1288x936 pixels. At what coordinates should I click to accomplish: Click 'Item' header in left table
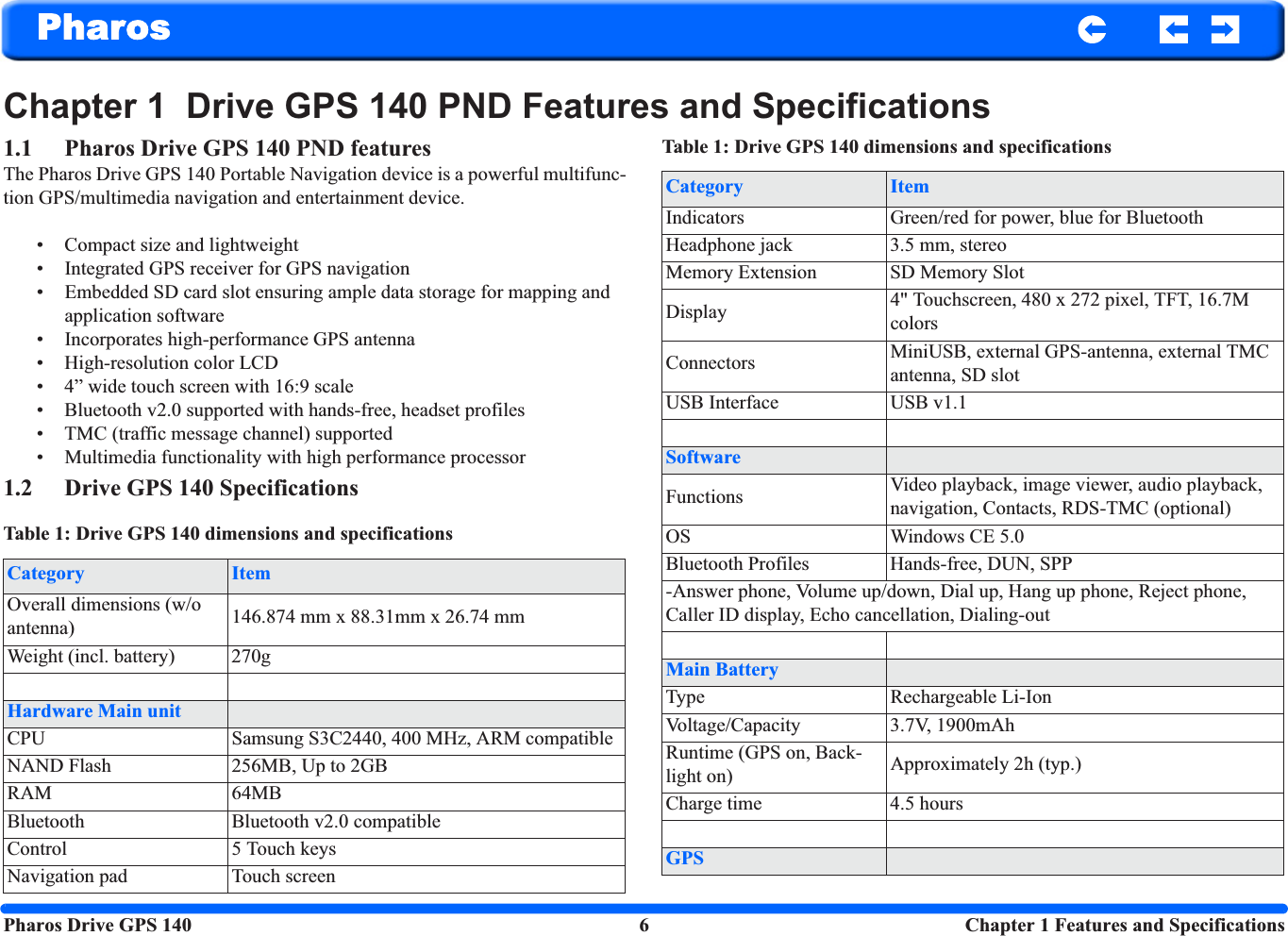[251, 574]
